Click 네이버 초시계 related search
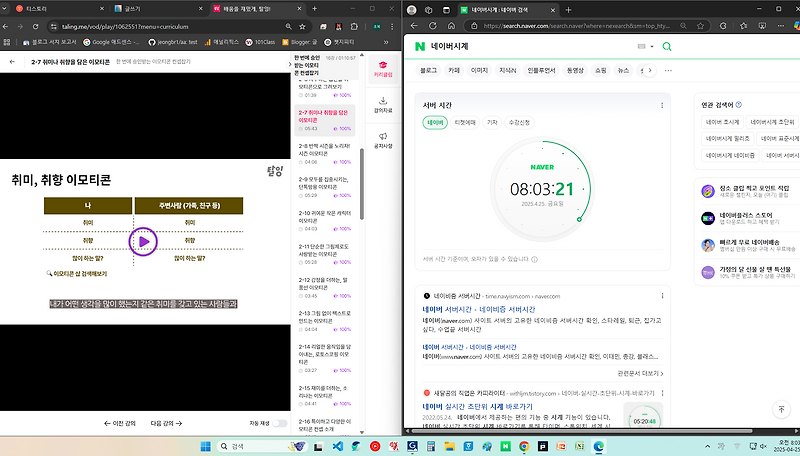Screen dimensions: 800x456 722,122
